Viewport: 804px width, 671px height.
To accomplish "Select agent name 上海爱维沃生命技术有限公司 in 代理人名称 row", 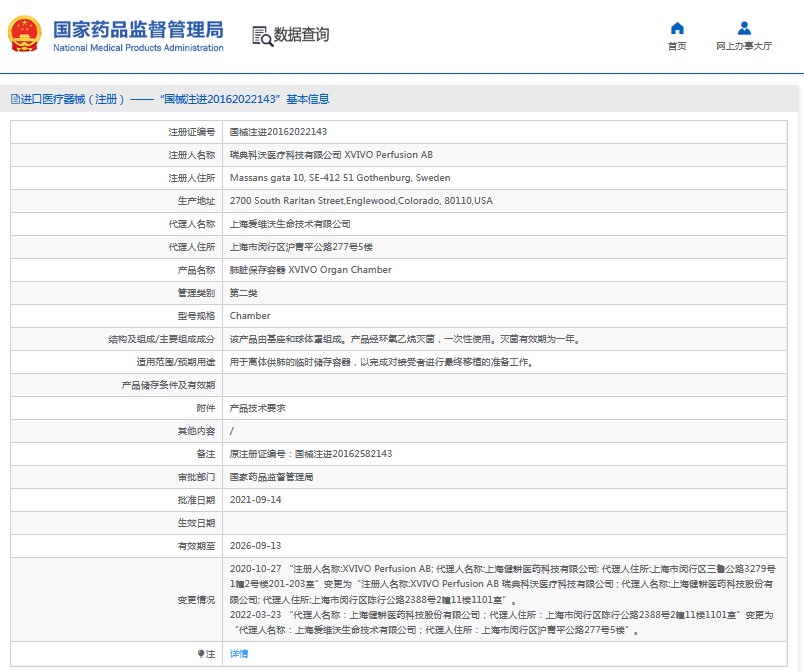I will click(290, 224).
